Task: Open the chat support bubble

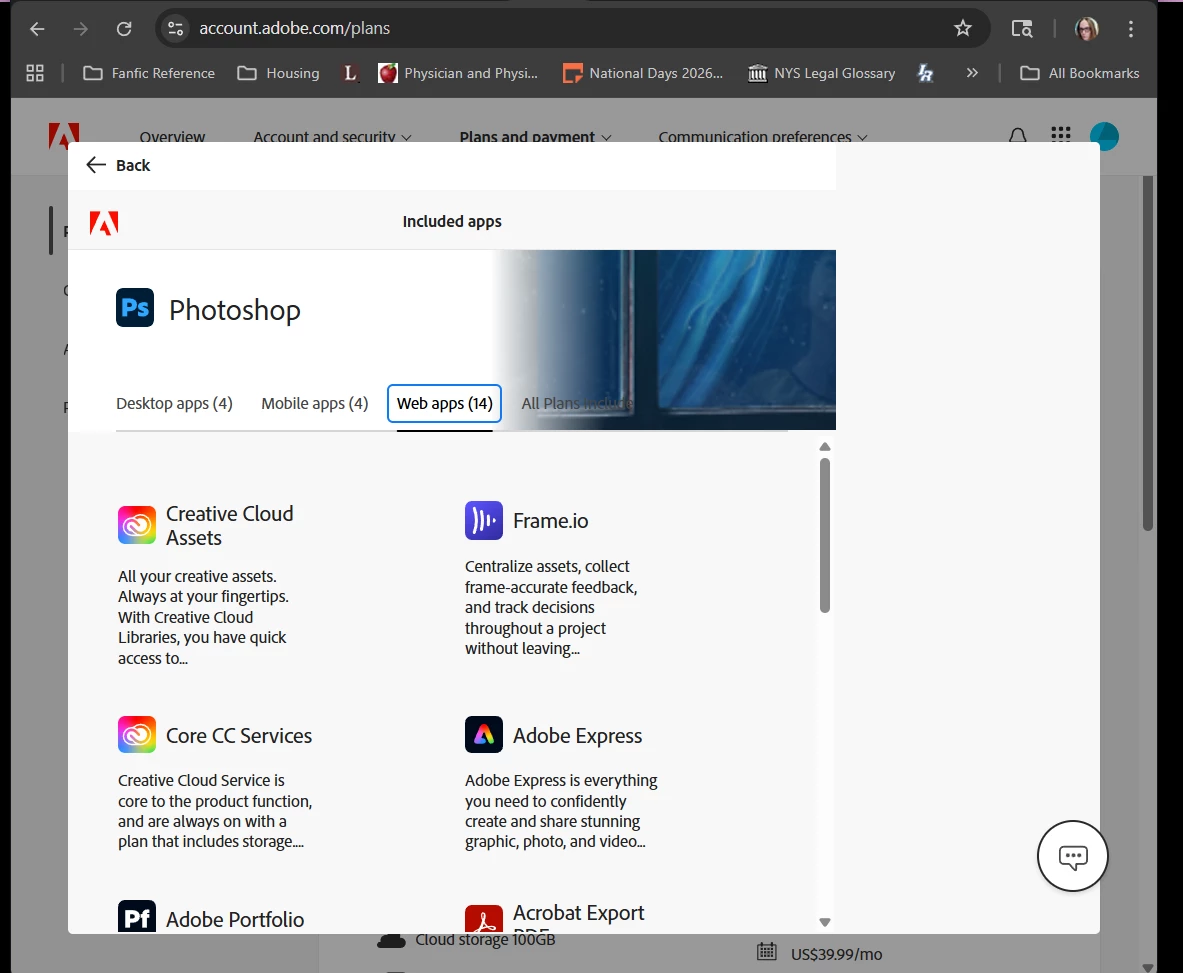Action: tap(1072, 856)
